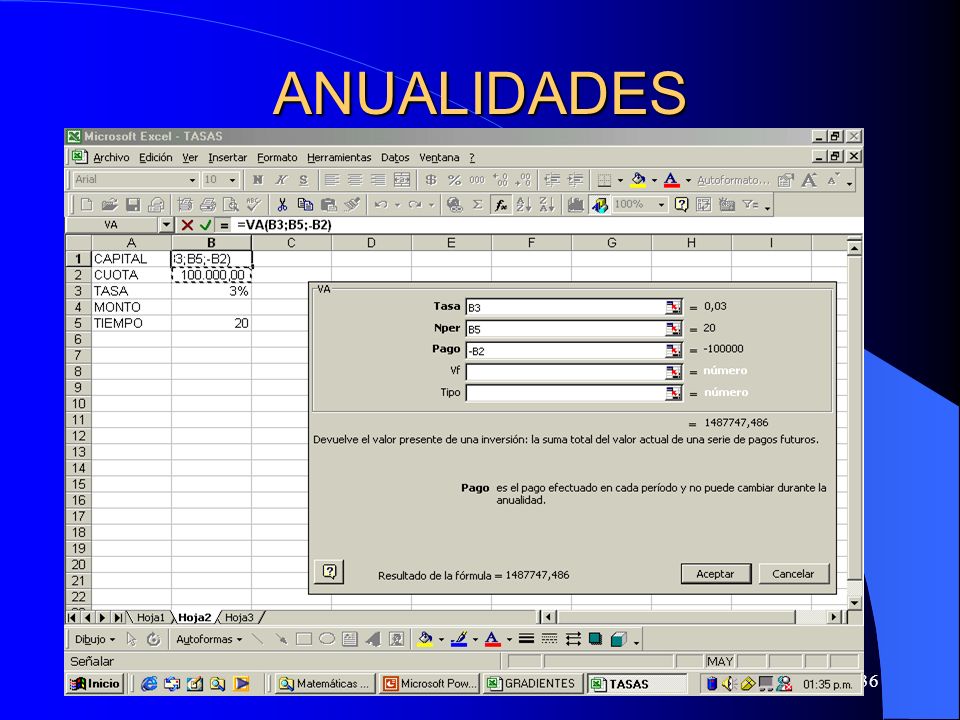
Task: Click the Tasa input field containing B3
Action: 565,307
